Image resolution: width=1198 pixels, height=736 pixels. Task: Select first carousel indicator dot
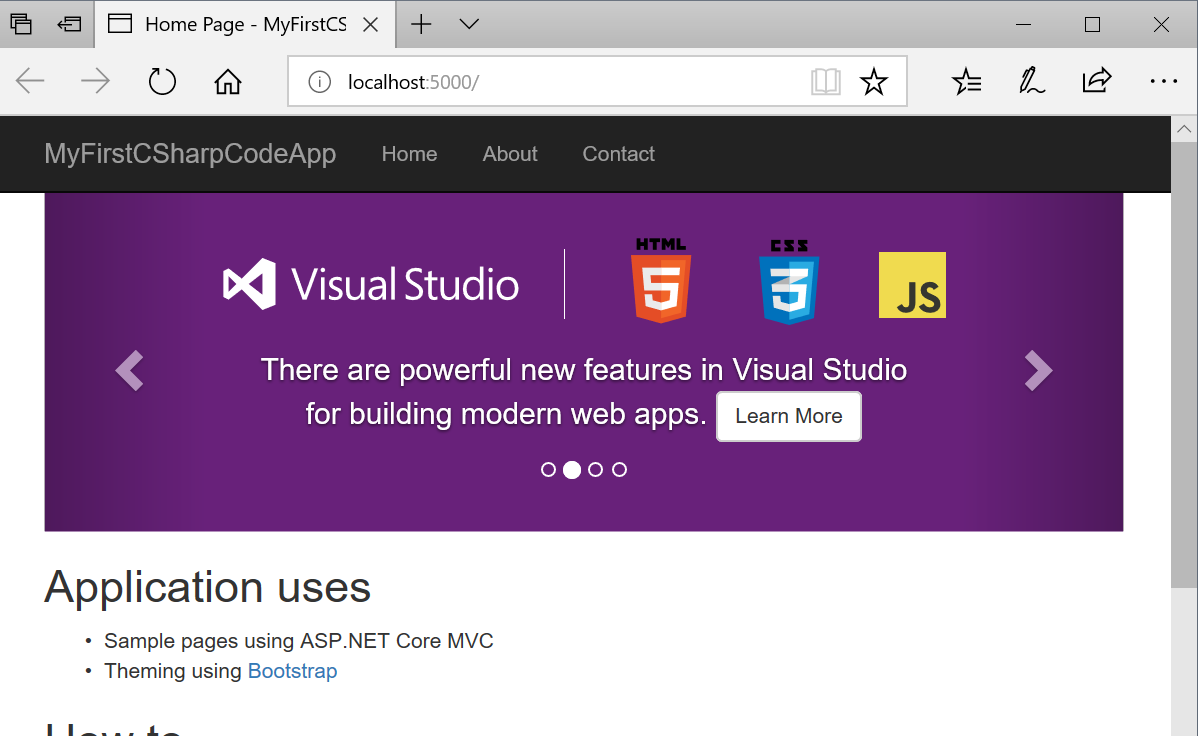(x=548, y=469)
